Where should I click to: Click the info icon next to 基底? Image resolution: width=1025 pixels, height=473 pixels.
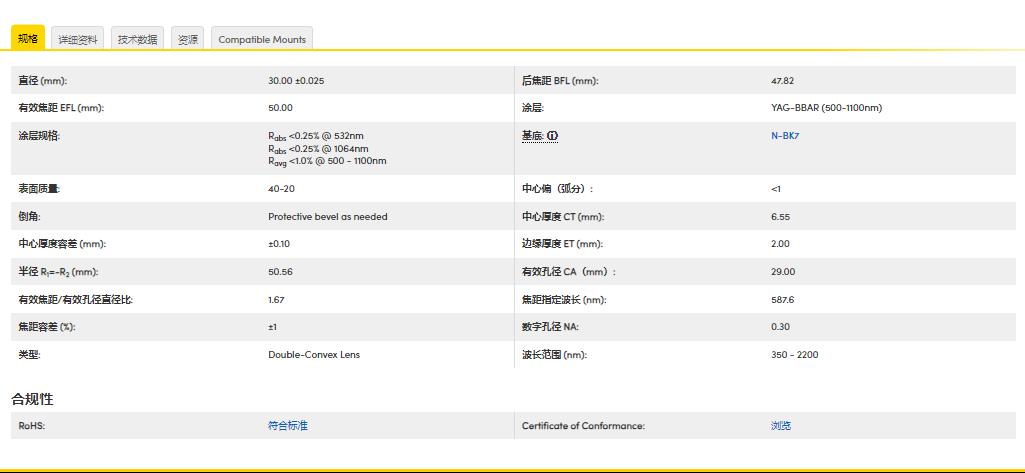point(552,136)
